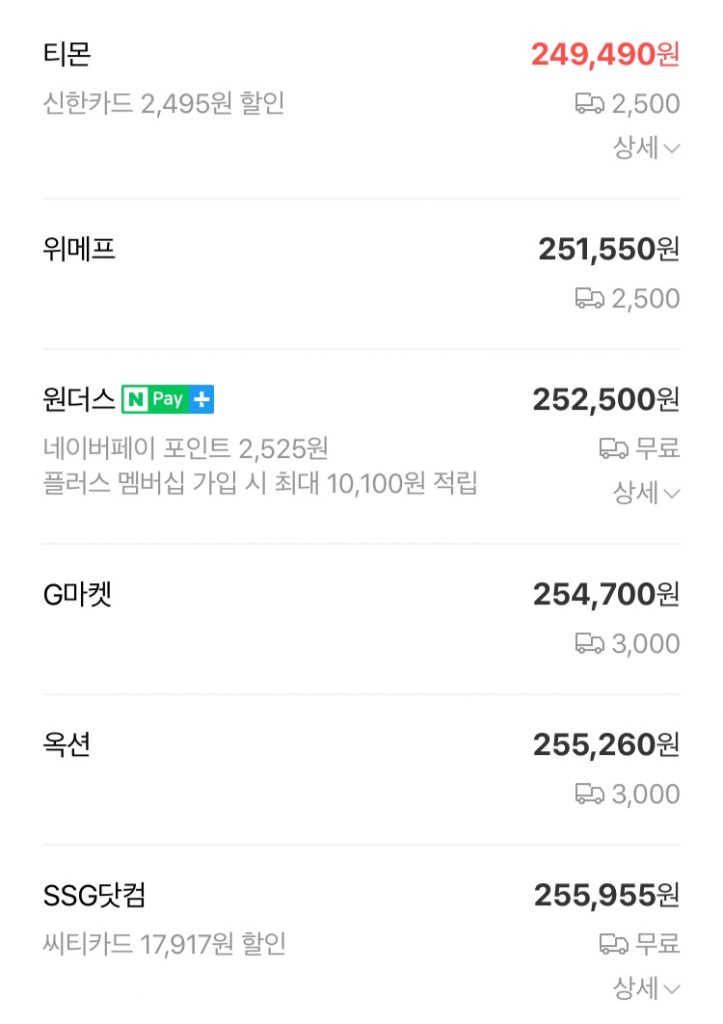Open the 위메프 seller link
This screenshot has height=1024, width=723.
click(x=79, y=249)
